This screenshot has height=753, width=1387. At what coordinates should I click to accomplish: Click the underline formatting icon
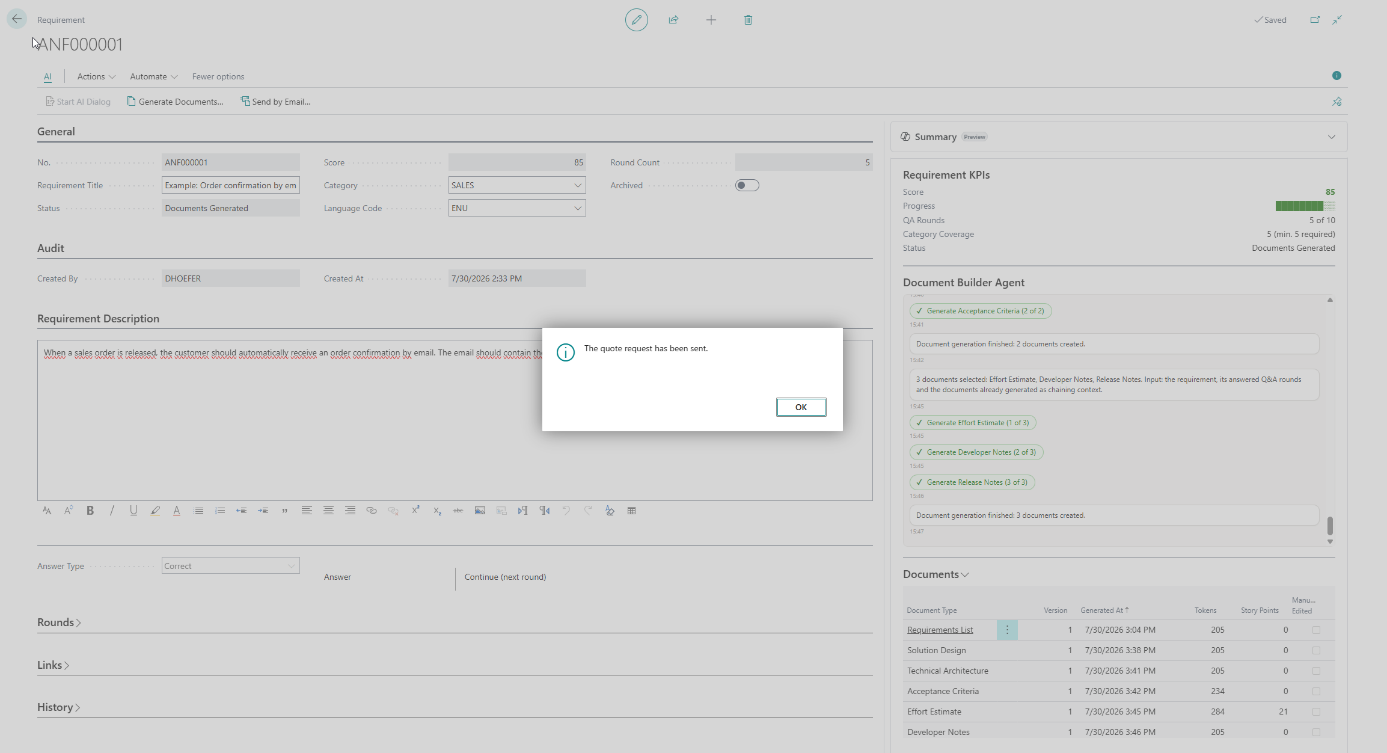133,510
